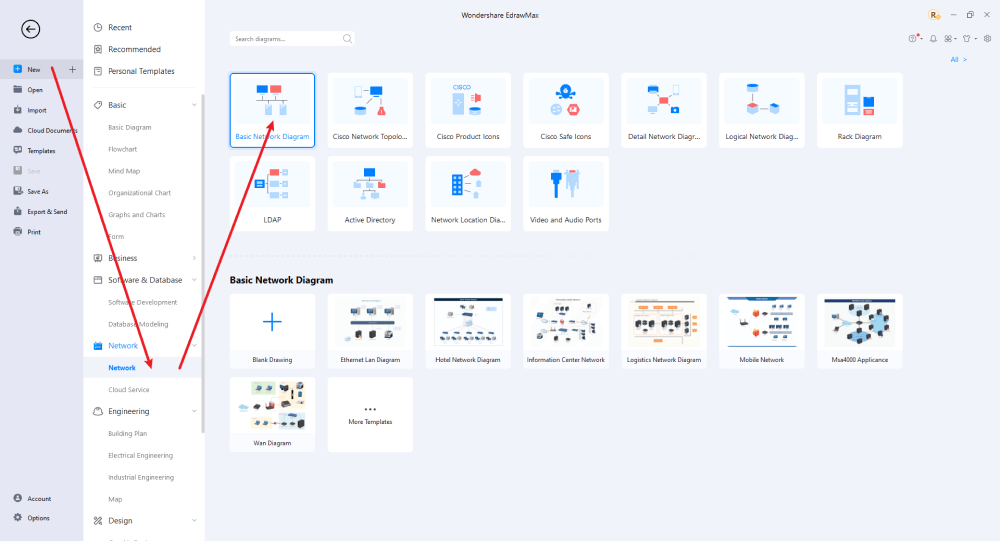This screenshot has width=1000, height=542.
Task: Go back using the back arrow icon
Action: [x=31, y=29]
